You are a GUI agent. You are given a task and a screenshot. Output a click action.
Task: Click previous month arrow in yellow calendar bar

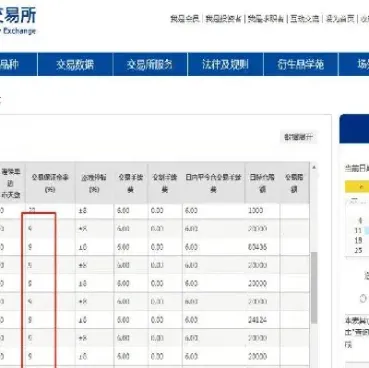point(361,187)
